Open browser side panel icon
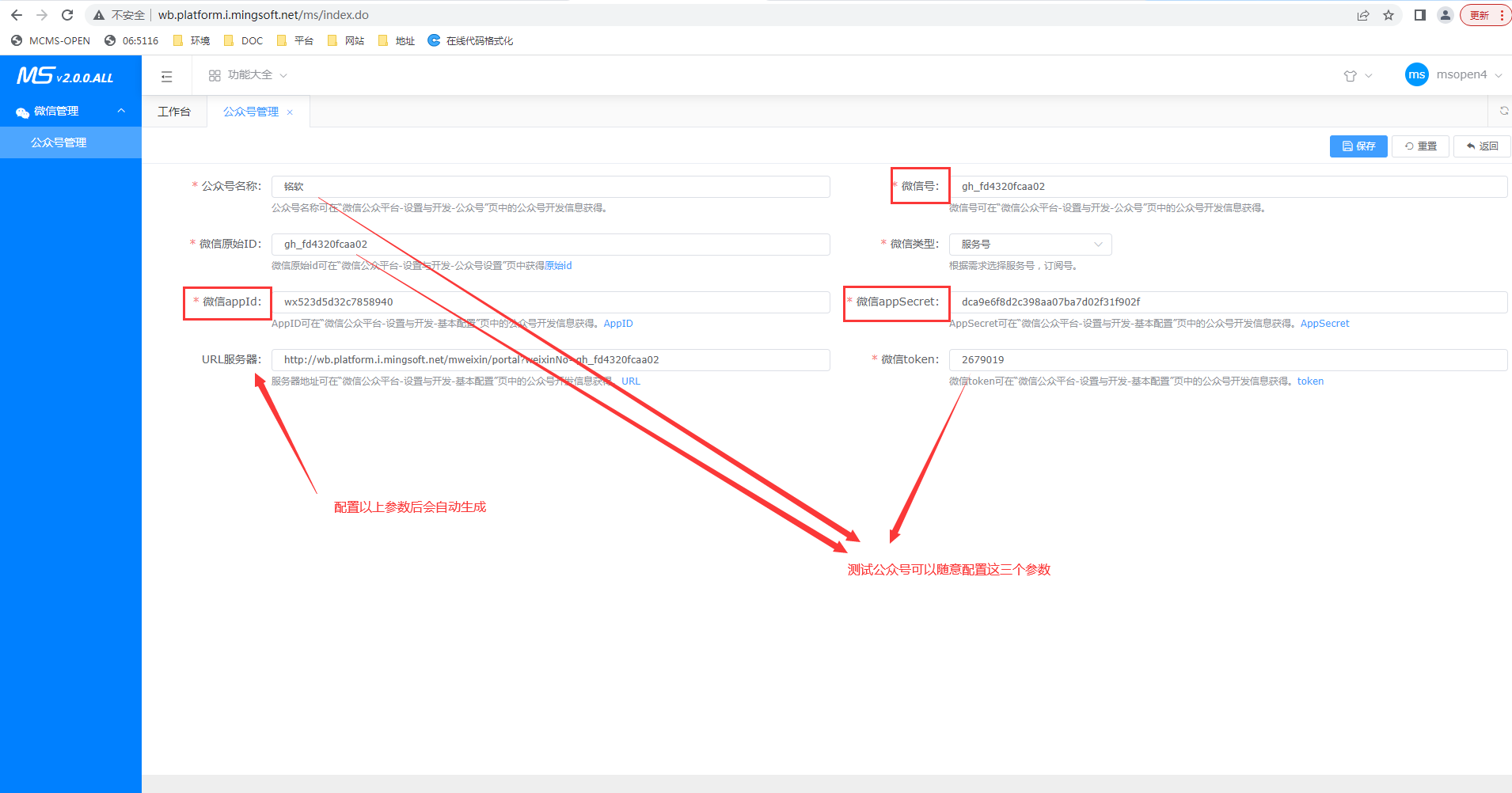 coord(1419,15)
